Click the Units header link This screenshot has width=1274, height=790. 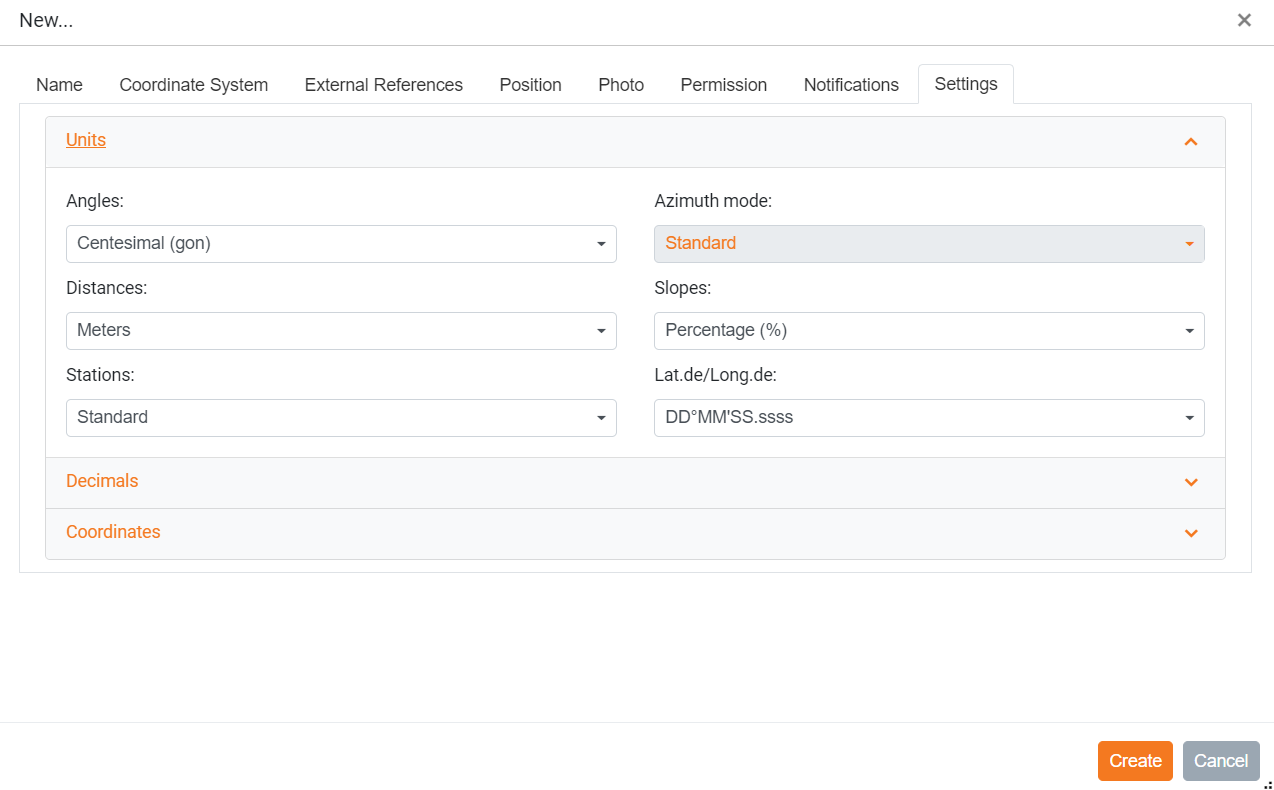point(86,140)
